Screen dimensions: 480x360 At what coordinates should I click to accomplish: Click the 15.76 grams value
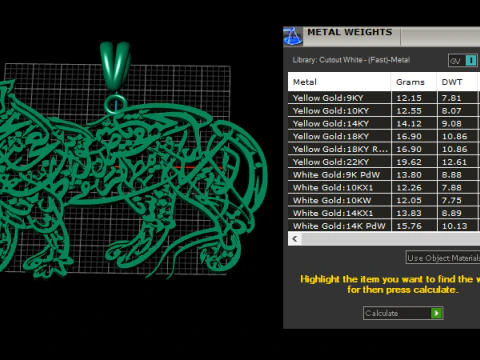tap(409, 226)
